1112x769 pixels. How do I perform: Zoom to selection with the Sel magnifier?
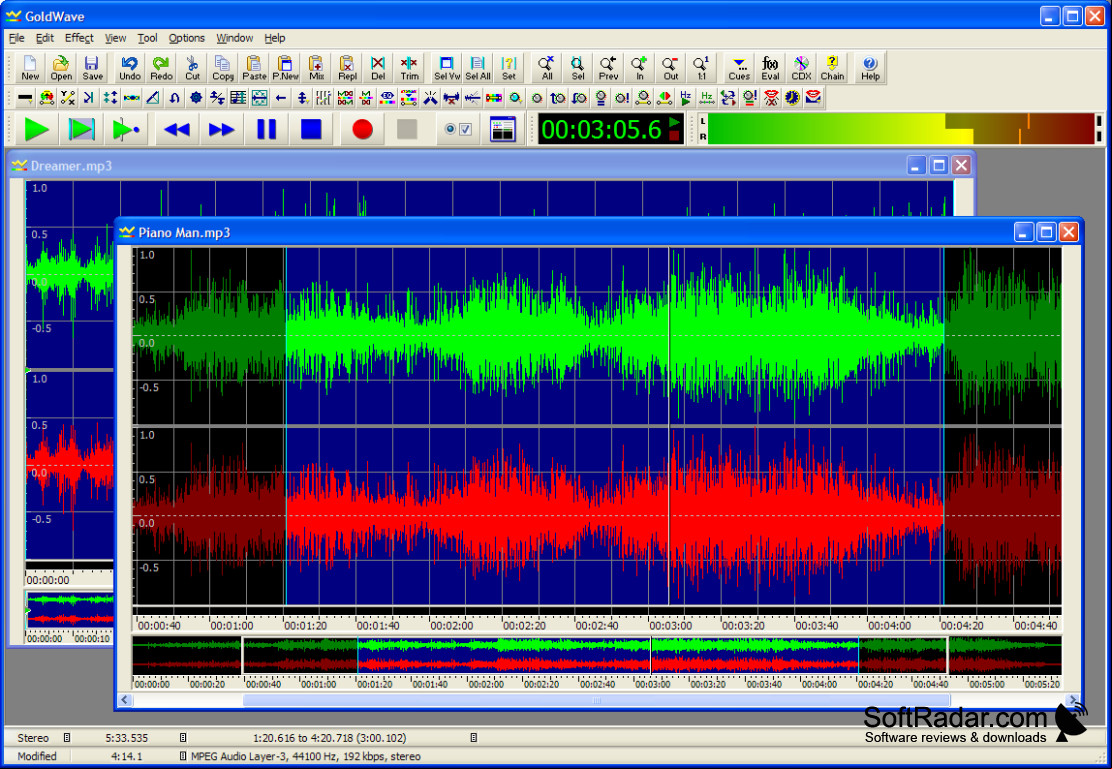click(578, 67)
